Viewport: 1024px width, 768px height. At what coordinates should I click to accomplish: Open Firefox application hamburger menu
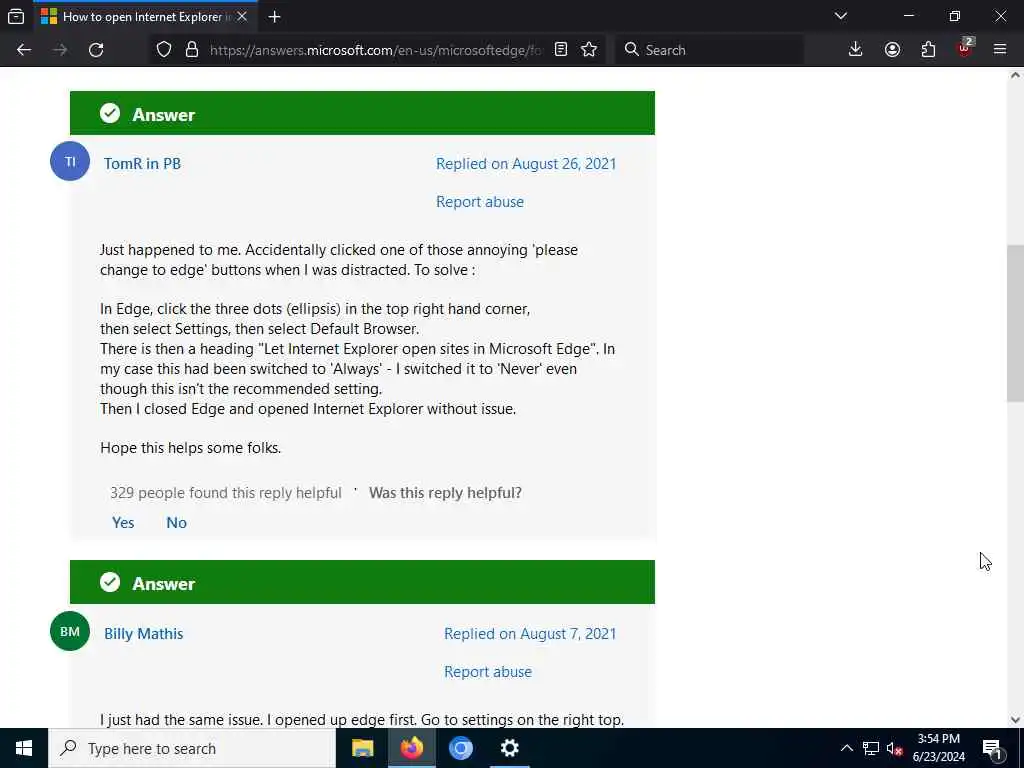click(1000, 50)
